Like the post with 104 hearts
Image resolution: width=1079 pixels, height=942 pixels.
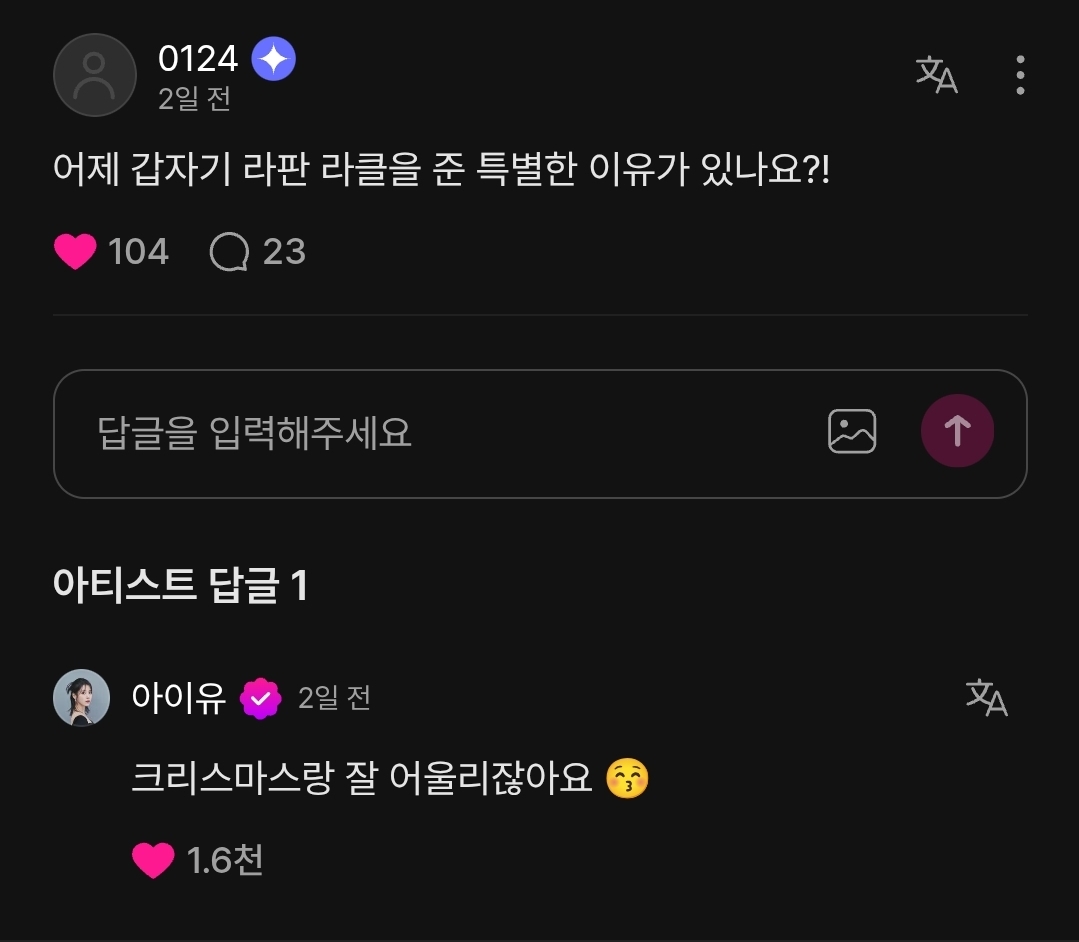[x=75, y=252]
